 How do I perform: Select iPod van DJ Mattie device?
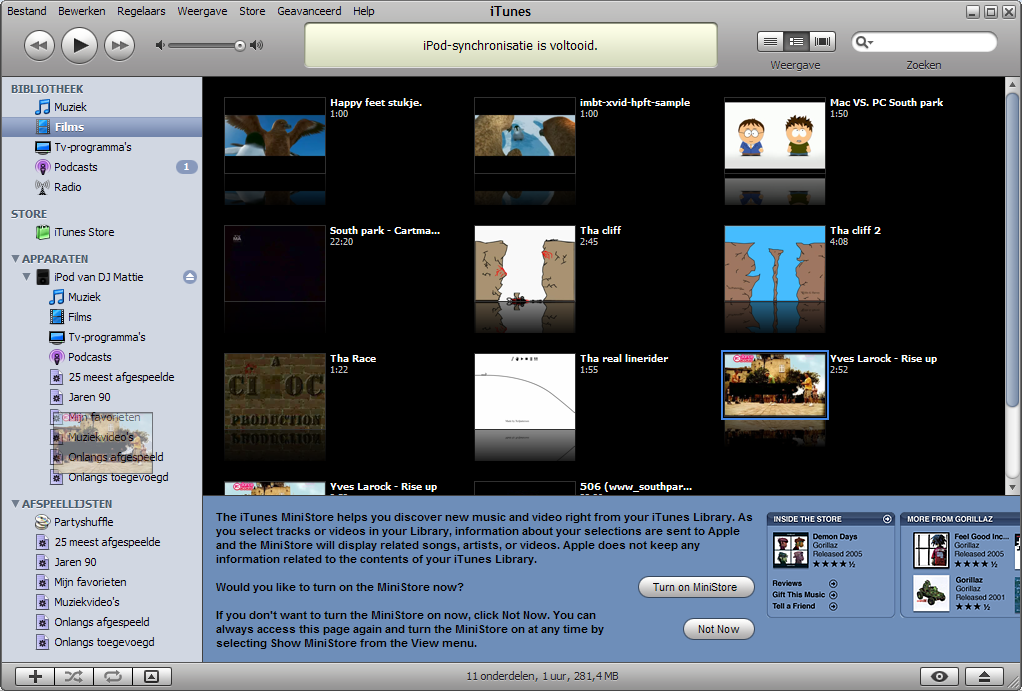coord(98,277)
